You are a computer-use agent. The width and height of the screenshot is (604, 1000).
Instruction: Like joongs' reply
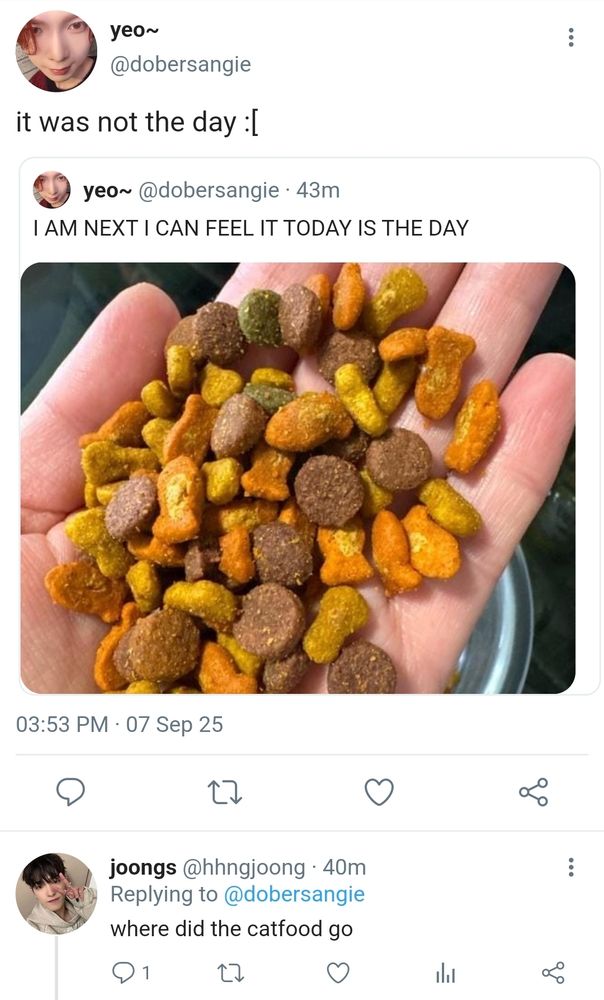click(339, 972)
